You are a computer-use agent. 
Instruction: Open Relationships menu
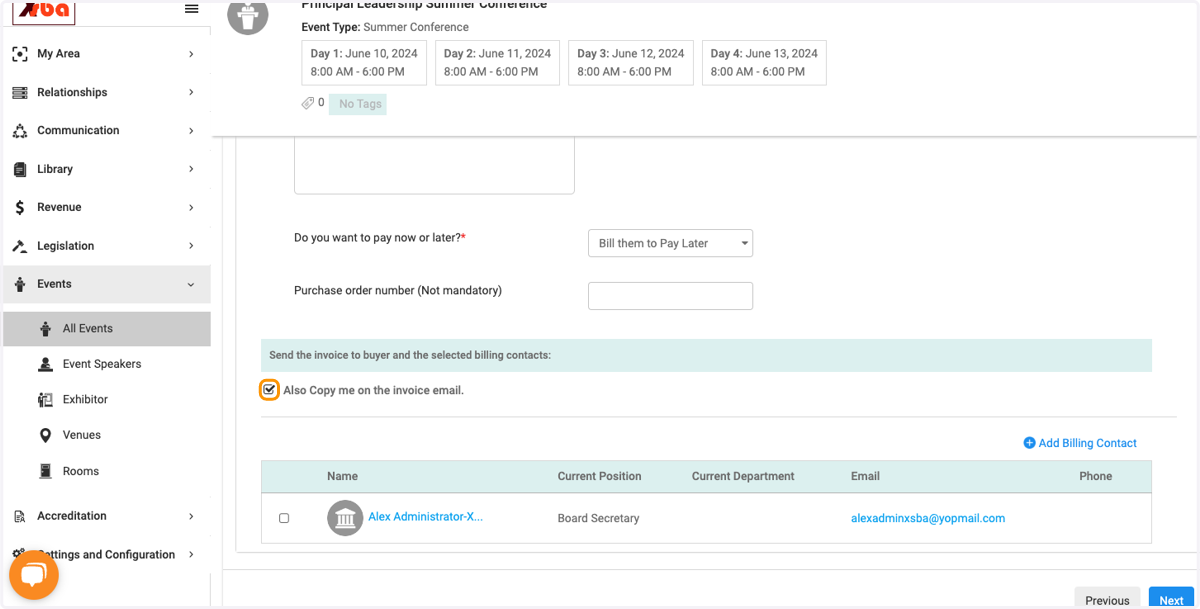click(x=107, y=92)
